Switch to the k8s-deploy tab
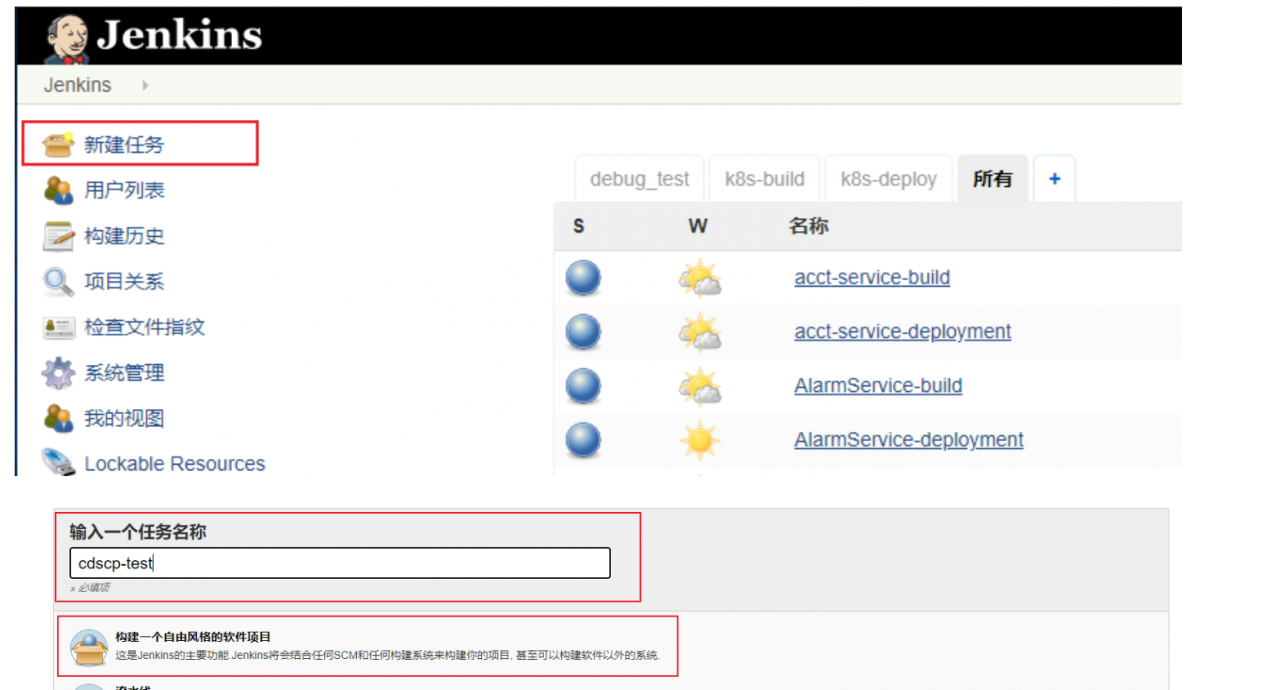 click(x=889, y=179)
